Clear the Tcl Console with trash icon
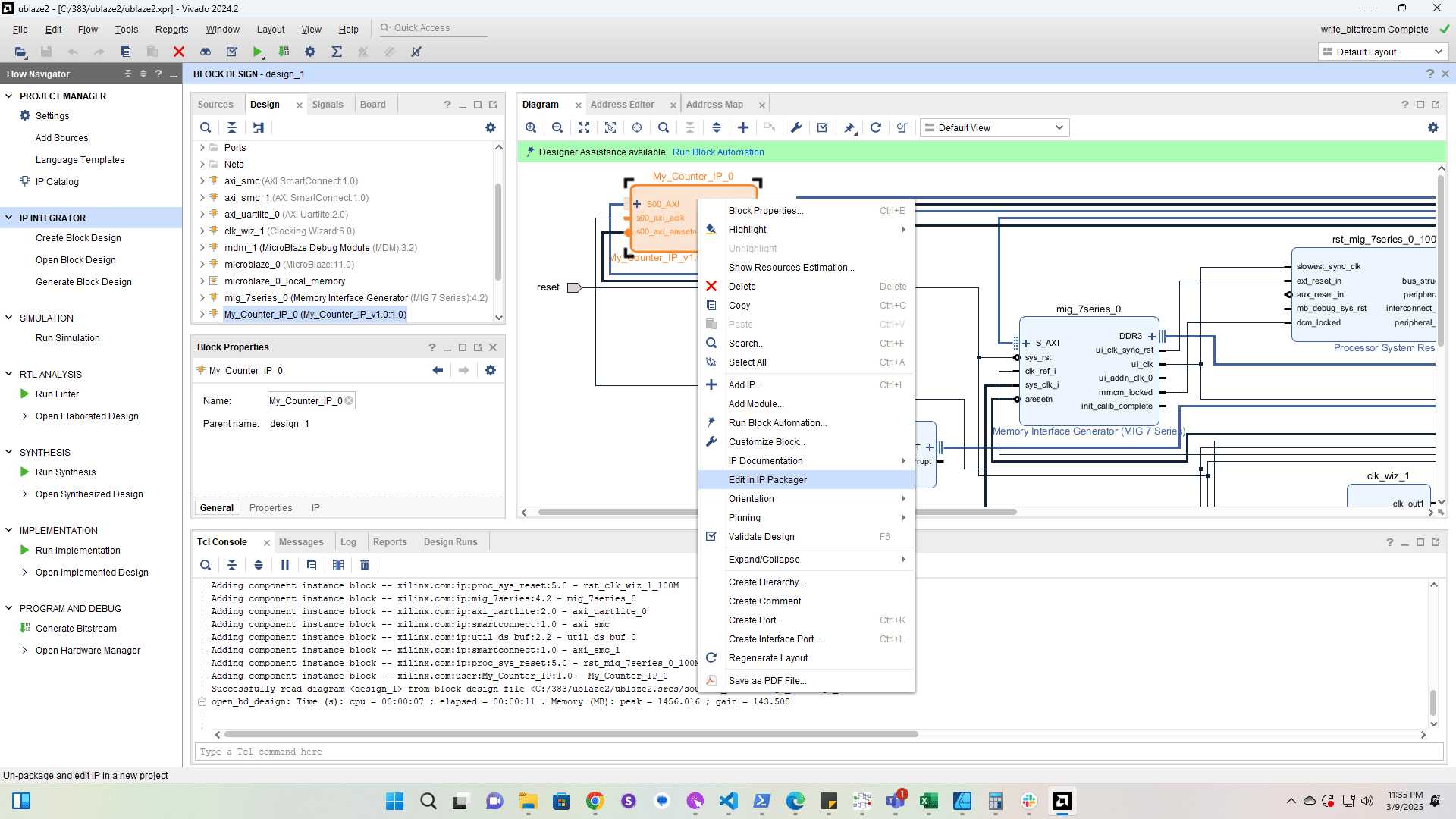The height and width of the screenshot is (819, 1456). pyautogui.click(x=365, y=565)
